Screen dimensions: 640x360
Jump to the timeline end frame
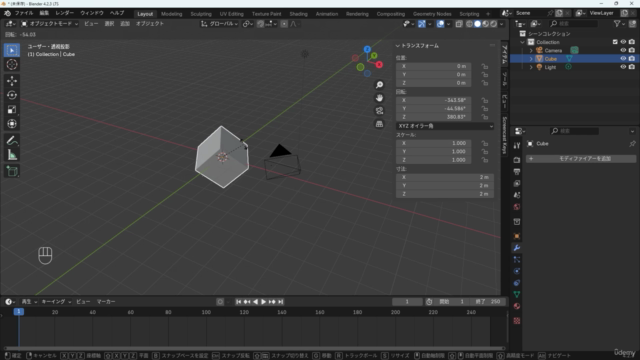click(280, 302)
